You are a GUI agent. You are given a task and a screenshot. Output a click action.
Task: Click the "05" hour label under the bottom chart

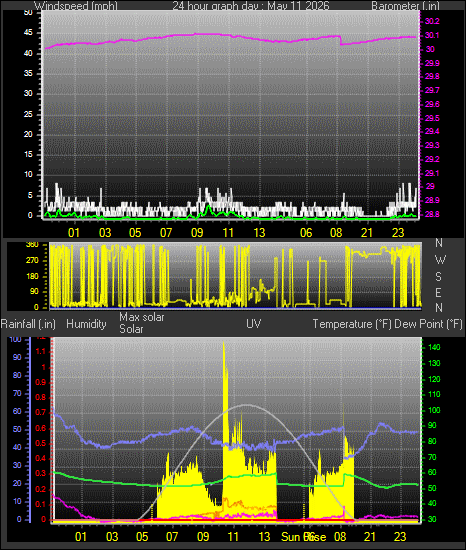(x=142, y=537)
